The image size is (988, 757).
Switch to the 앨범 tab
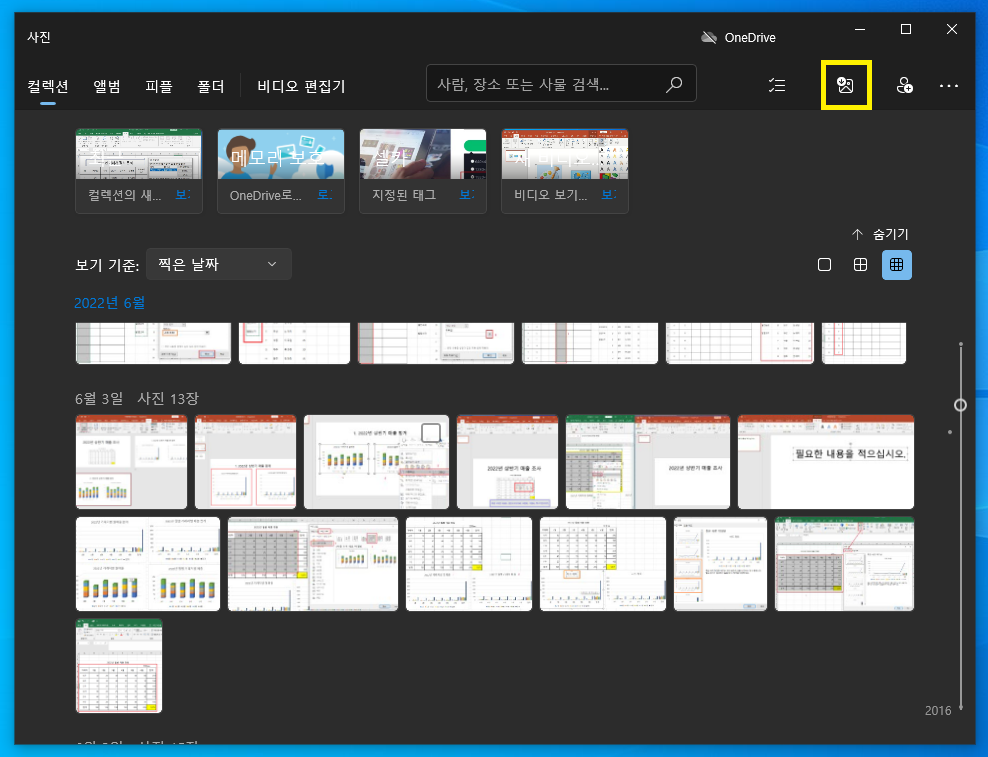point(107,86)
